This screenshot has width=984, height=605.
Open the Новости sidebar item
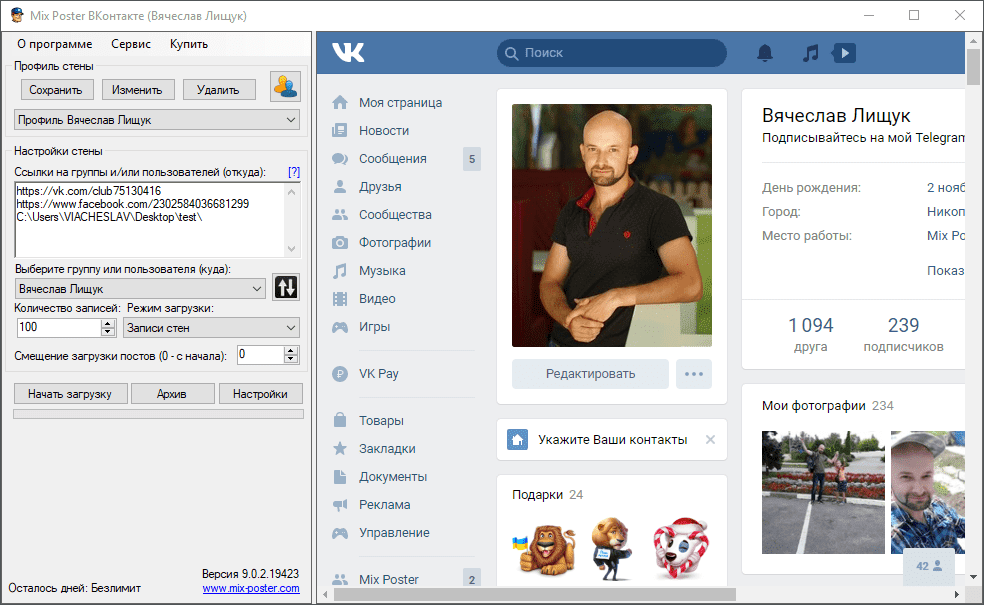click(x=383, y=131)
